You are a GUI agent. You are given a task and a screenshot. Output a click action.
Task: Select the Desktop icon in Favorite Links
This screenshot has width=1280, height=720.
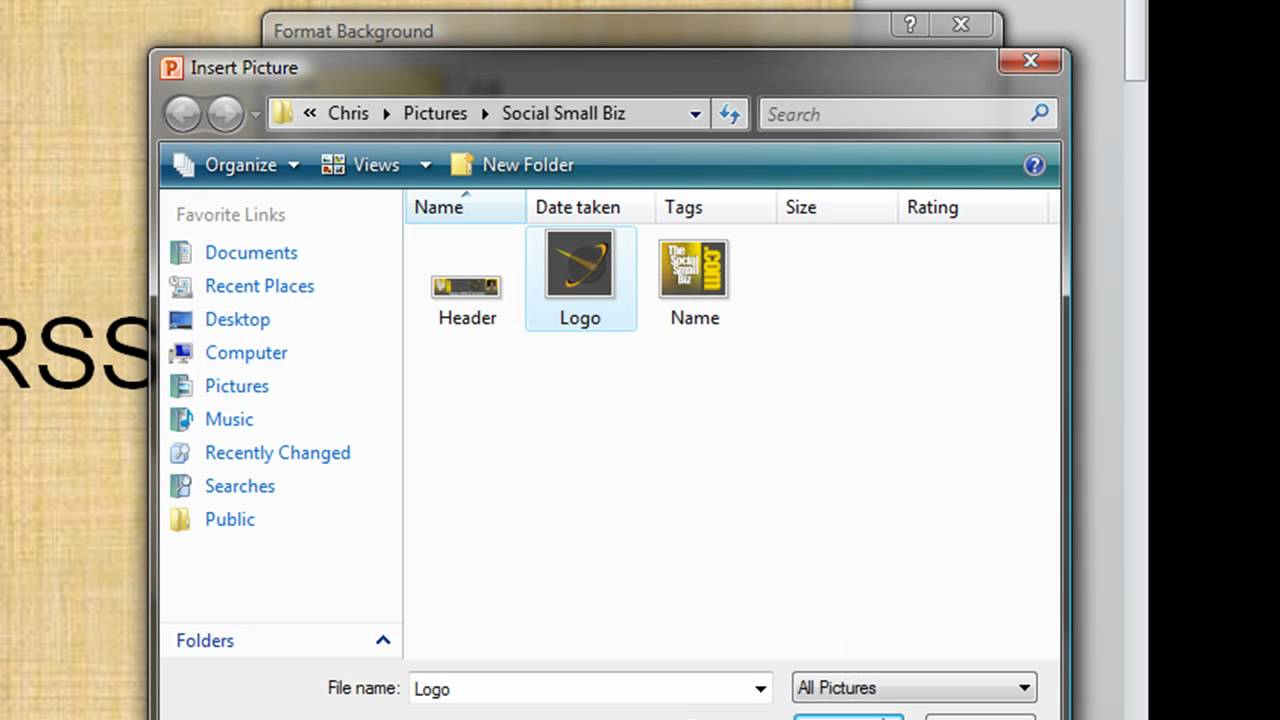coord(181,320)
